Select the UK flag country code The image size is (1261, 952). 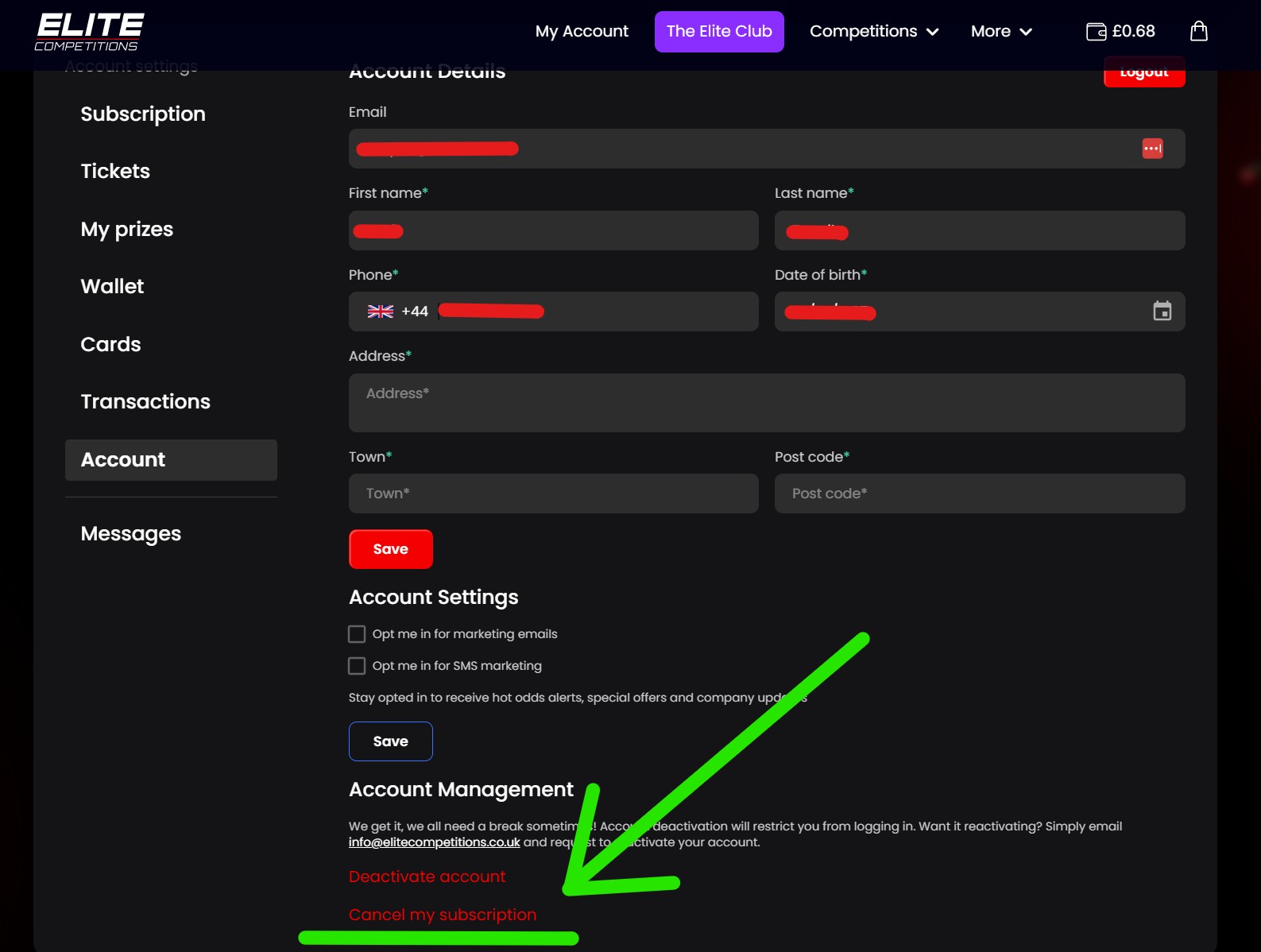[381, 312]
